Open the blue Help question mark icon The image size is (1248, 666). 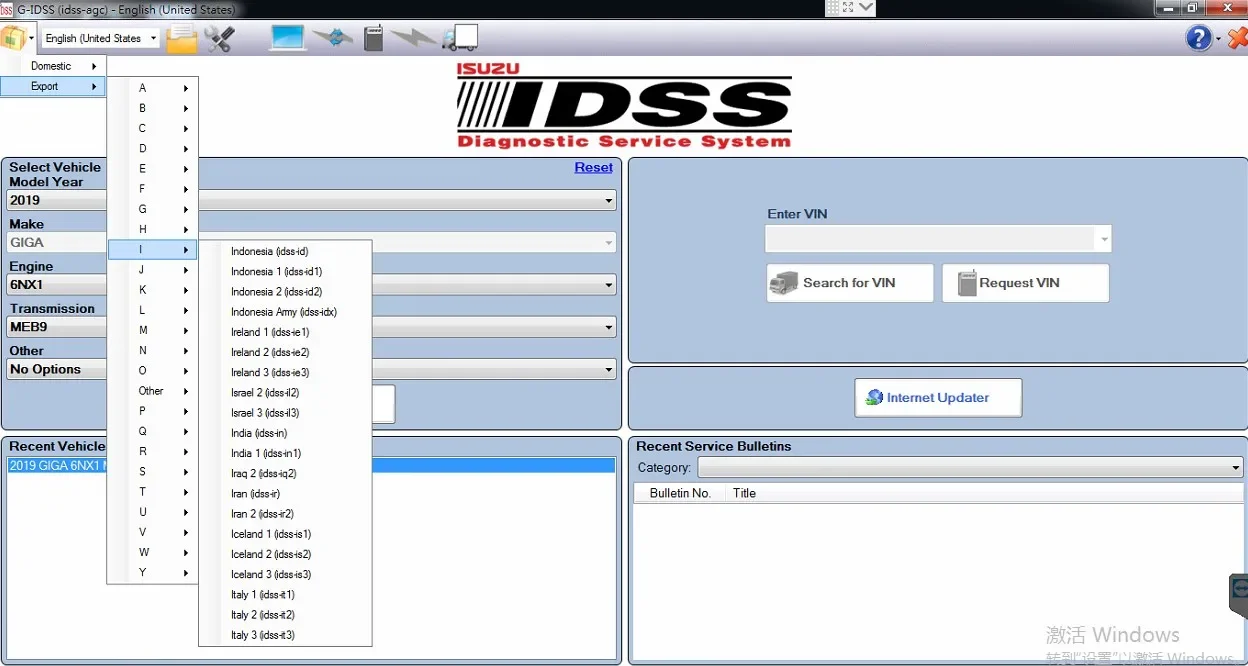pyautogui.click(x=1199, y=38)
